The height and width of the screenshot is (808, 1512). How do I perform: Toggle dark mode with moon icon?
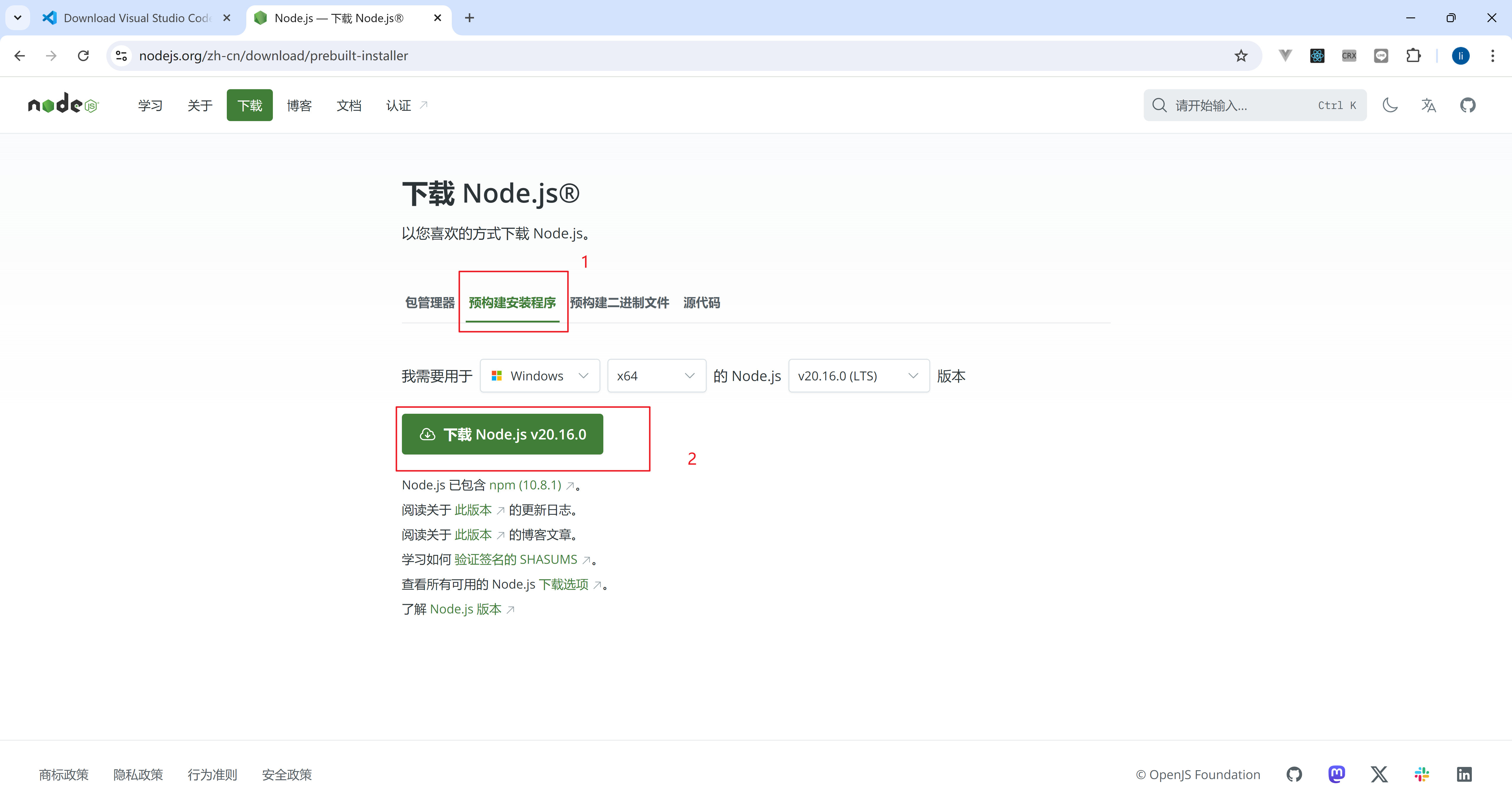1390,105
